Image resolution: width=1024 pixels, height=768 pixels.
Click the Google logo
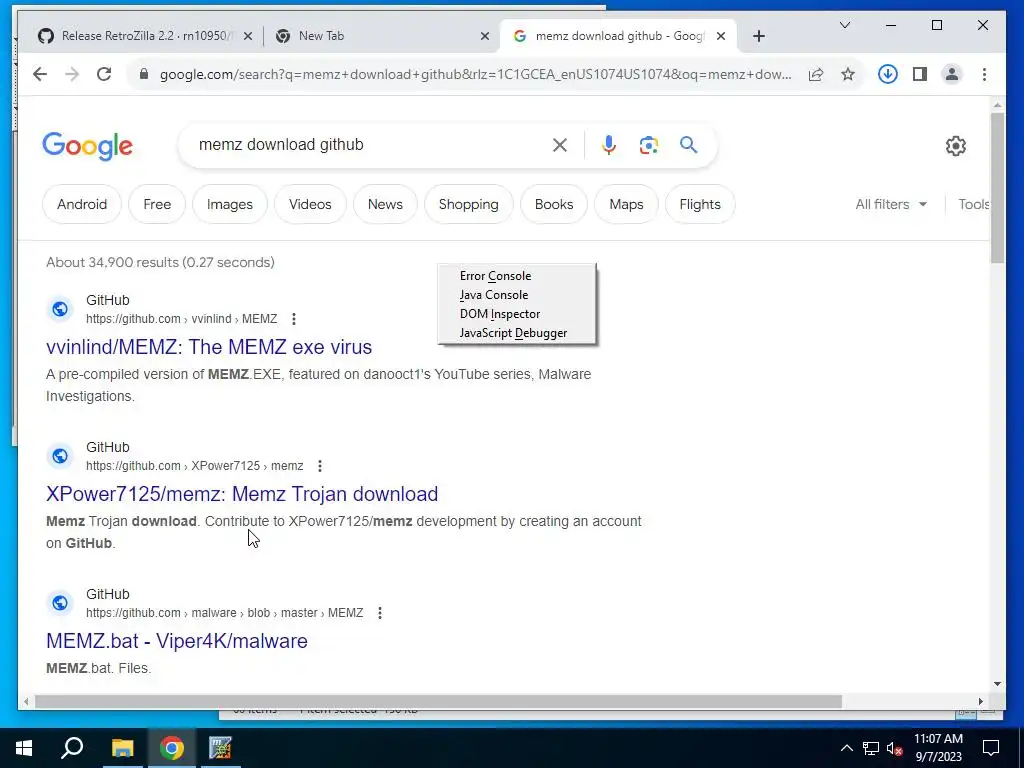tap(88, 146)
